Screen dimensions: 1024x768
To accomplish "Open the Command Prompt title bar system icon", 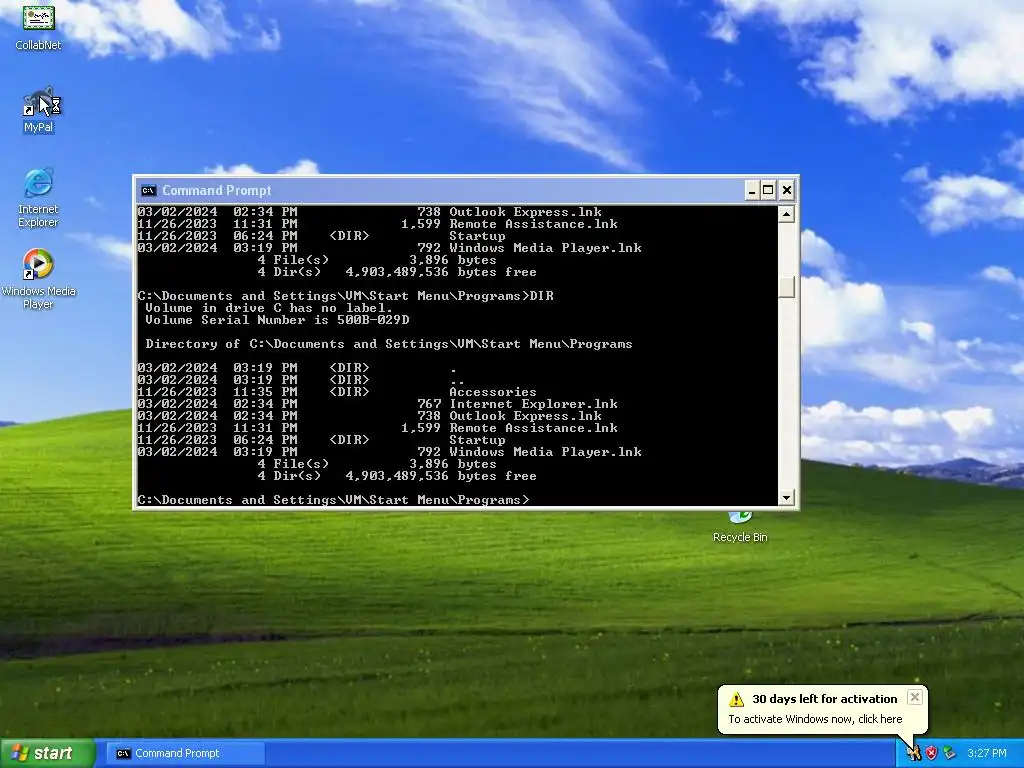I will 148,190.
